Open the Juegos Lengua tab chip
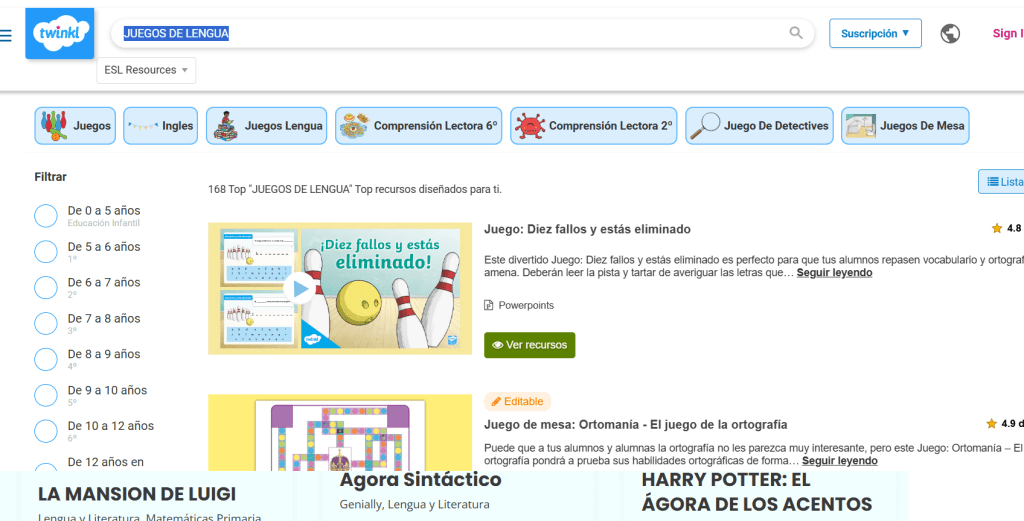 [267, 126]
